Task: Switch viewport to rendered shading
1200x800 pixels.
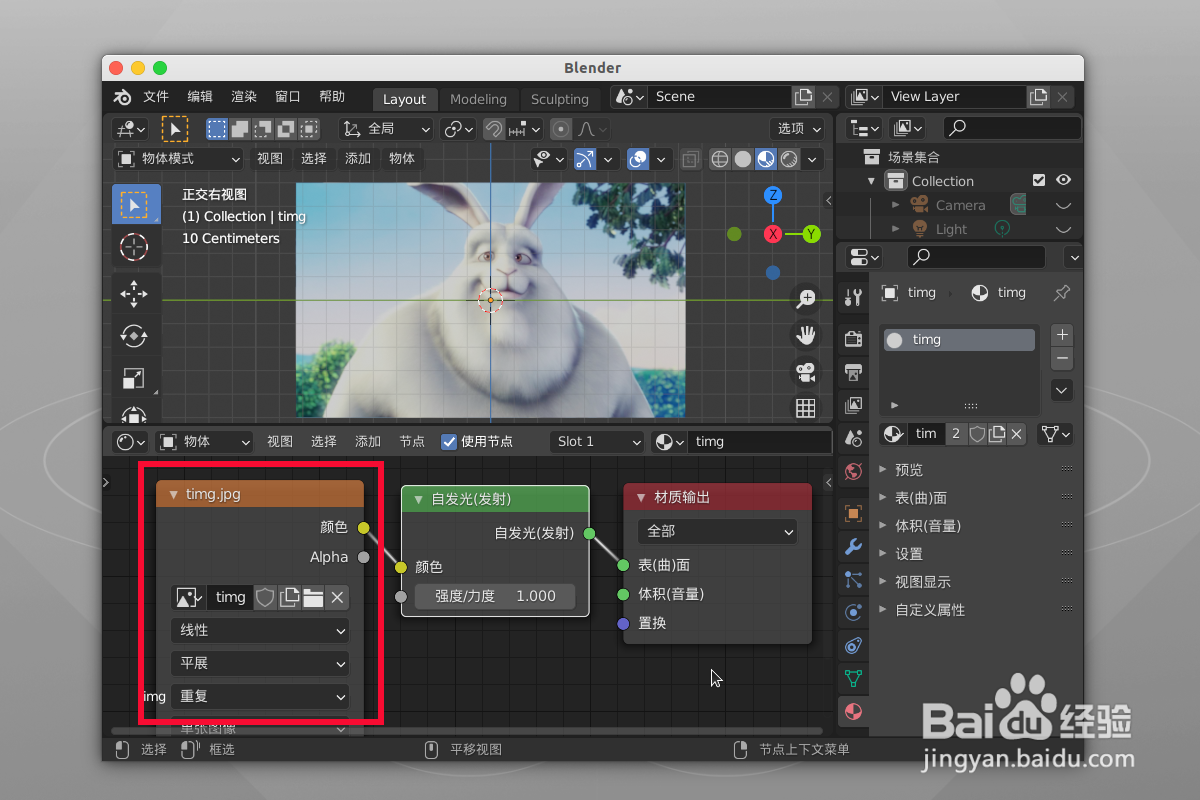Action: point(789,159)
